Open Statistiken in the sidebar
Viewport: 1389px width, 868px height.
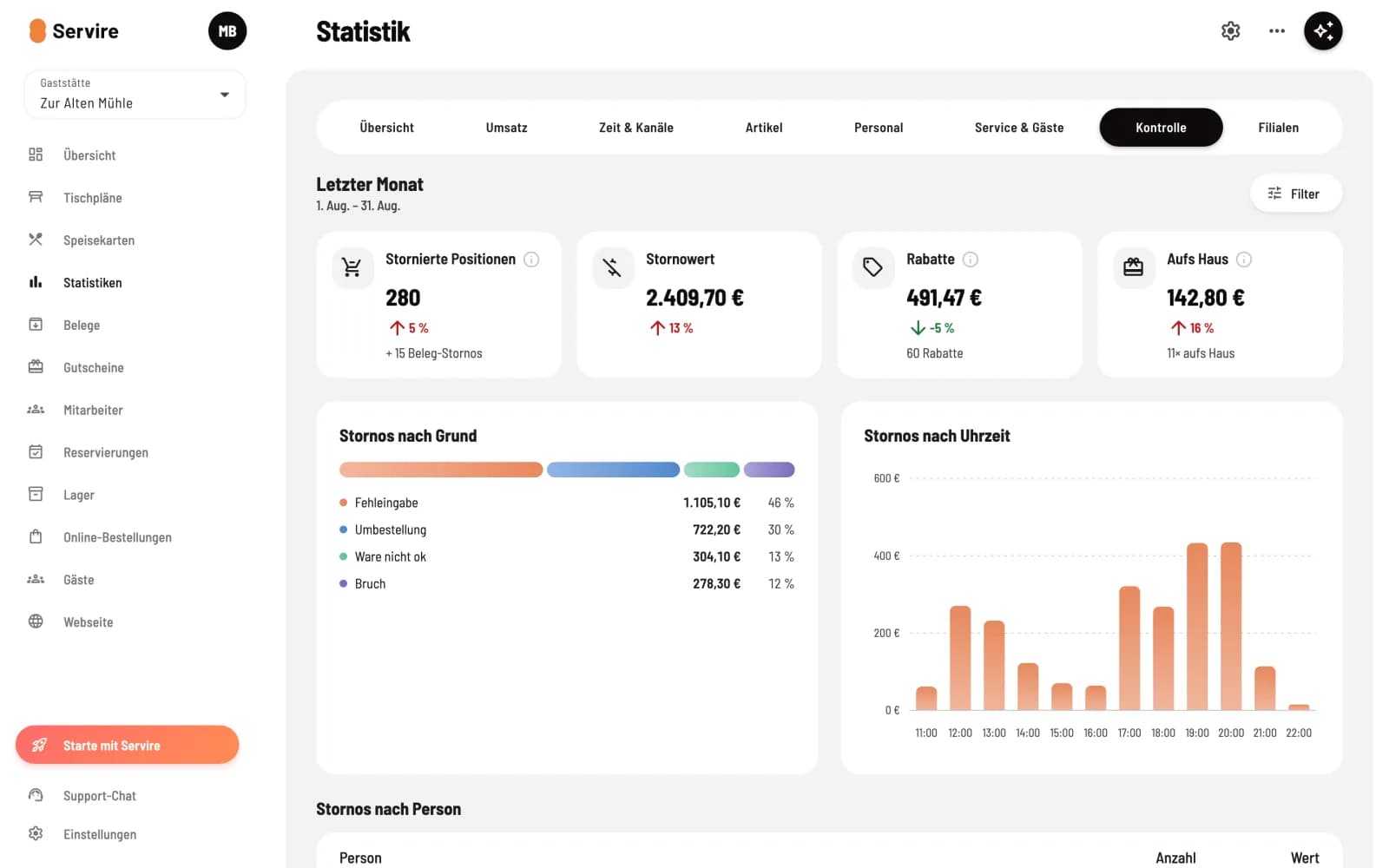[93, 282]
